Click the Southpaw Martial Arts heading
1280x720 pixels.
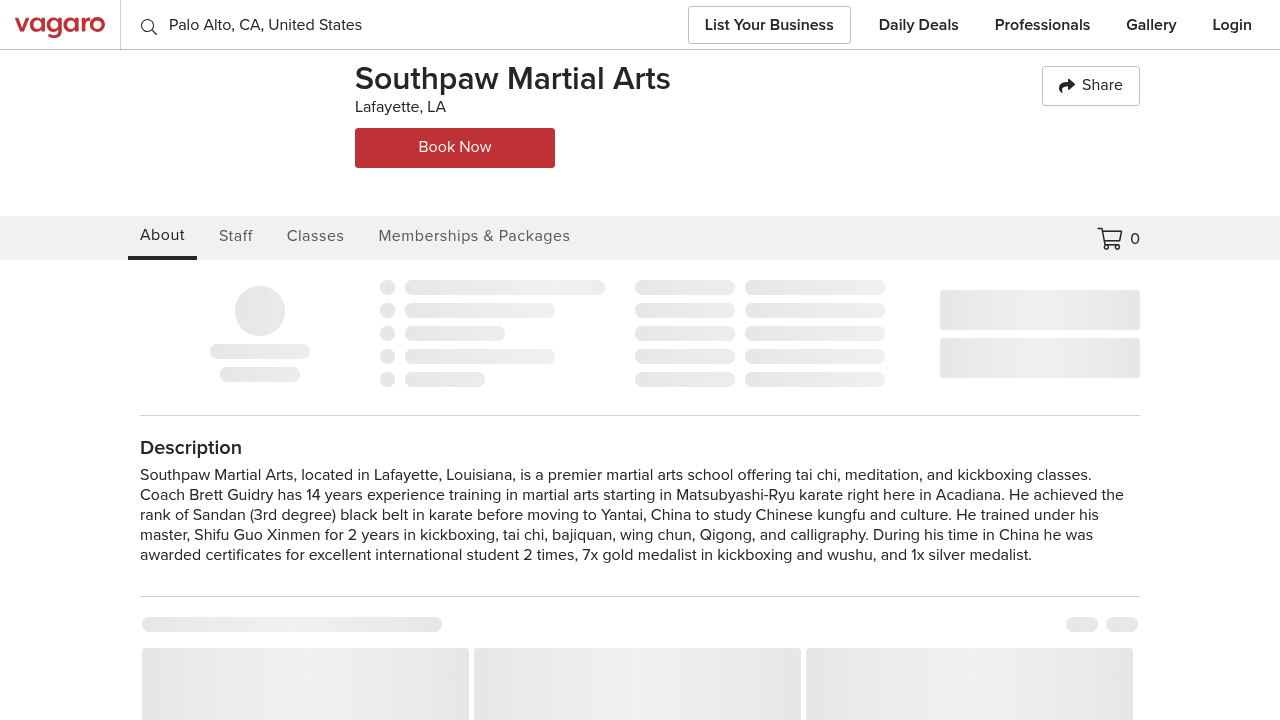pyautogui.click(x=512, y=79)
